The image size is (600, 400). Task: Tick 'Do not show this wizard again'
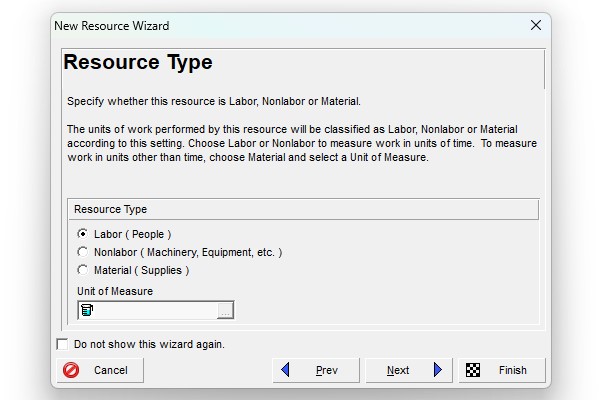(62, 344)
